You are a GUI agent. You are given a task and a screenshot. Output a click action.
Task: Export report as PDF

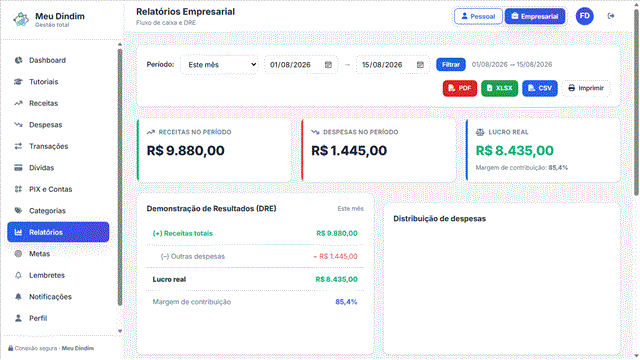[x=460, y=88]
